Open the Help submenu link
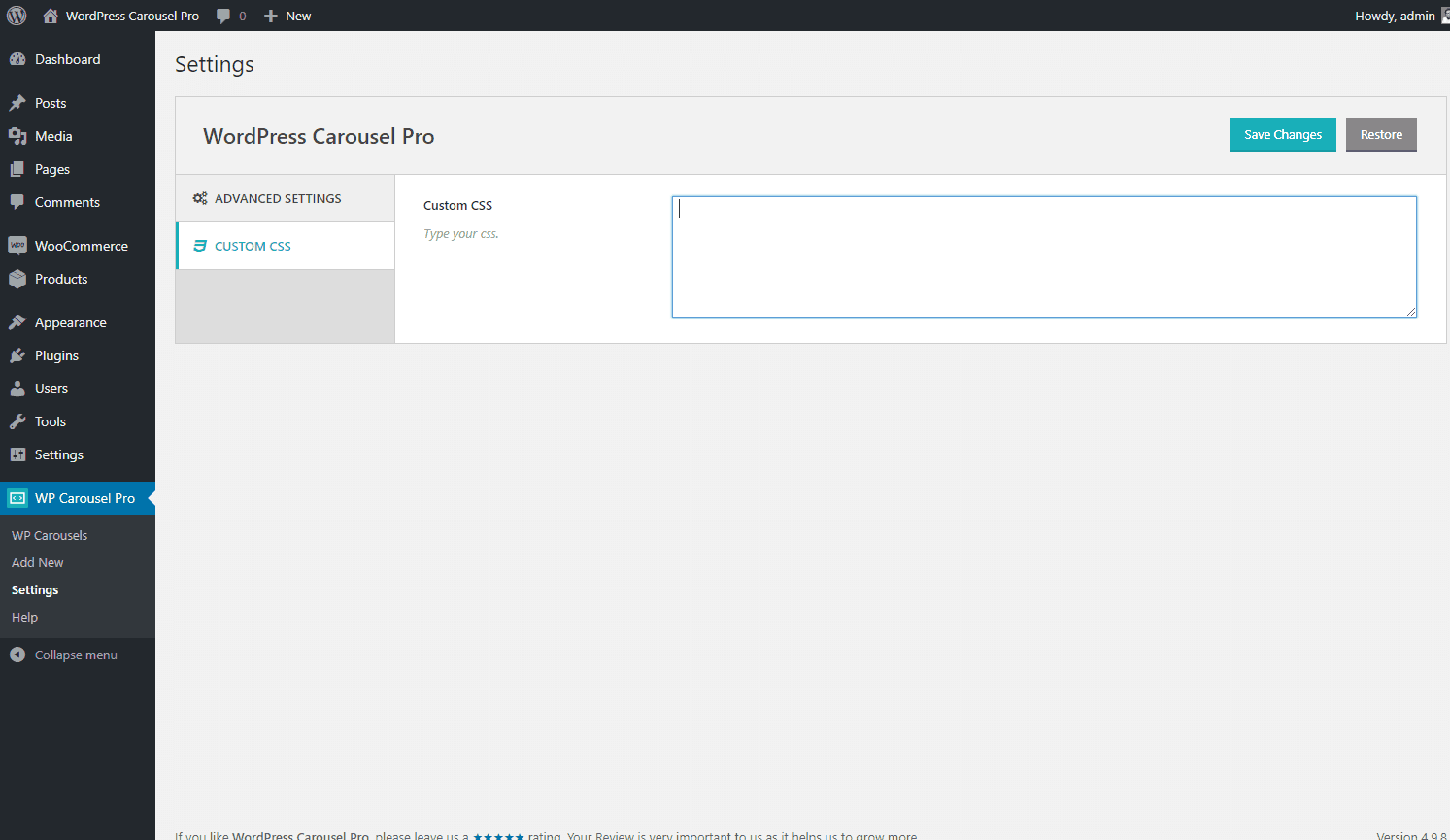The image size is (1450, 840). 24,617
